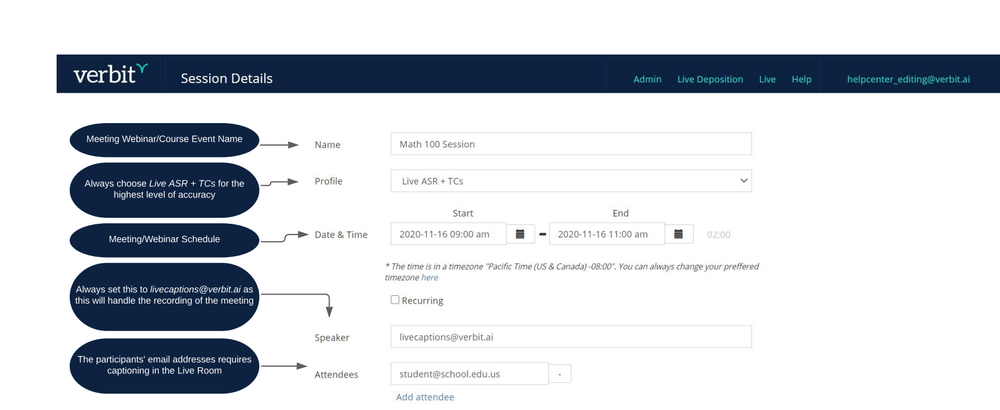Click the '02:00' duration value
The width and height of the screenshot is (1000, 410).
coord(719,235)
